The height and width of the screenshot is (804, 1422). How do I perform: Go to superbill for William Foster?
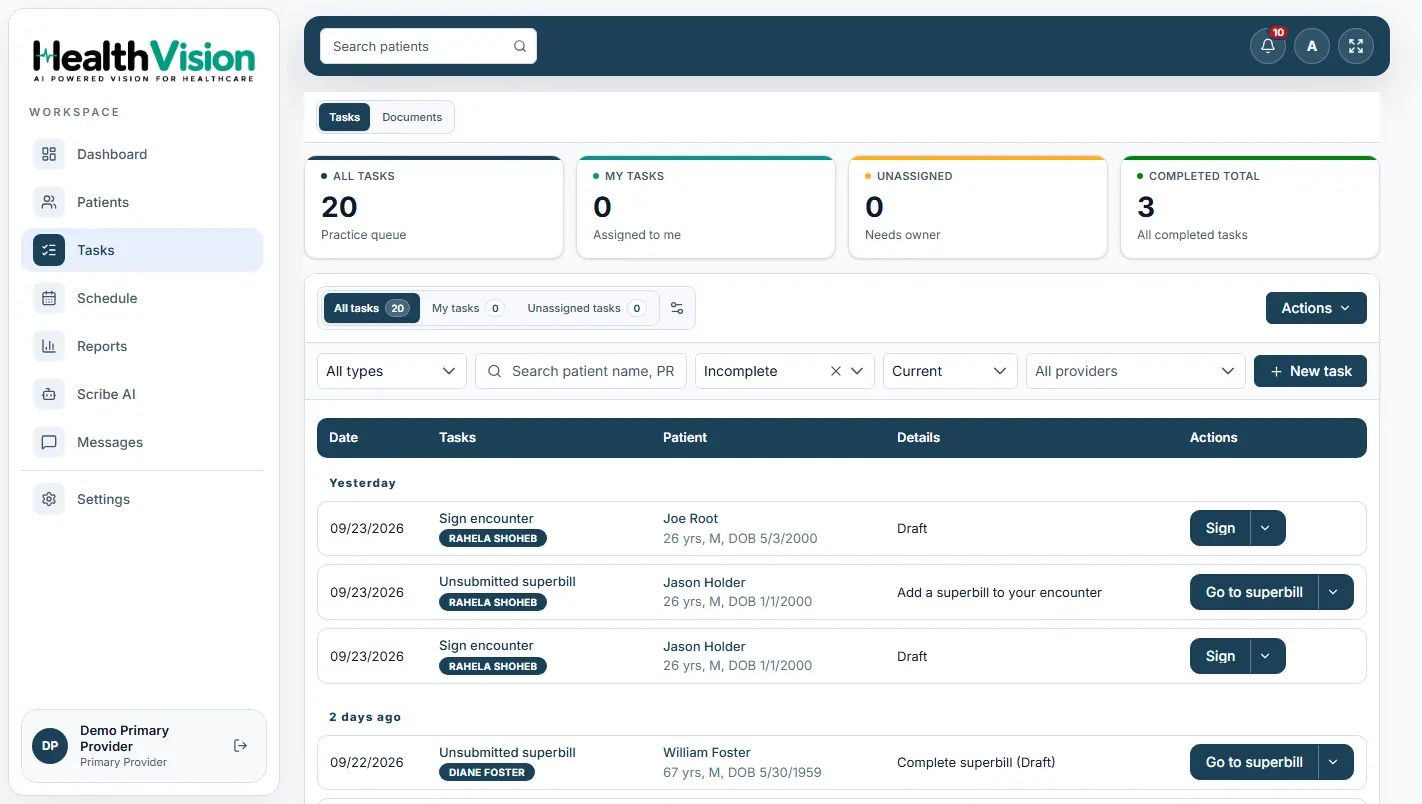pyautogui.click(x=1254, y=762)
